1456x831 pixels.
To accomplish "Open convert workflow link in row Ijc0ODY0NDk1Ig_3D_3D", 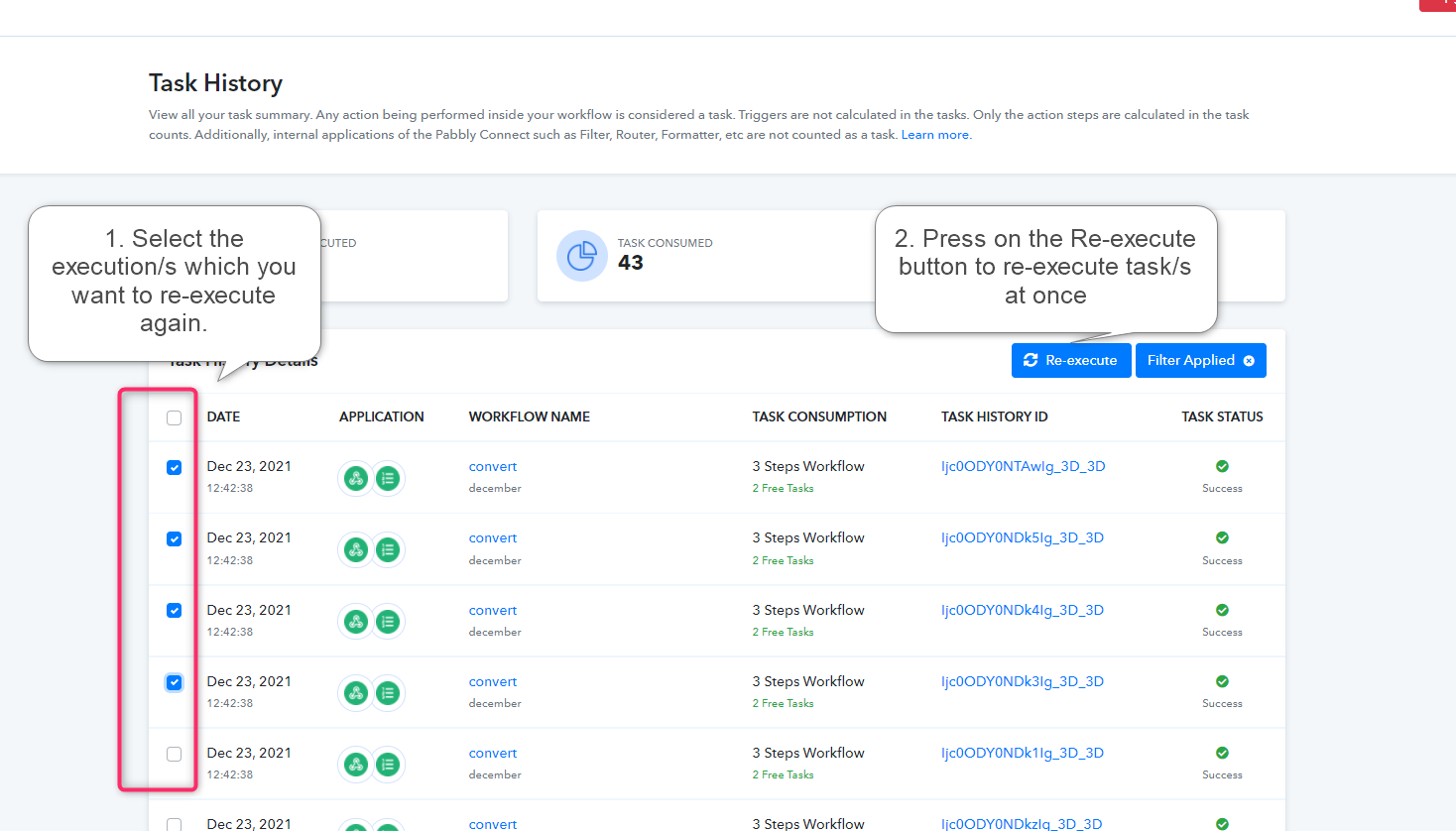I will pyautogui.click(x=493, y=753).
